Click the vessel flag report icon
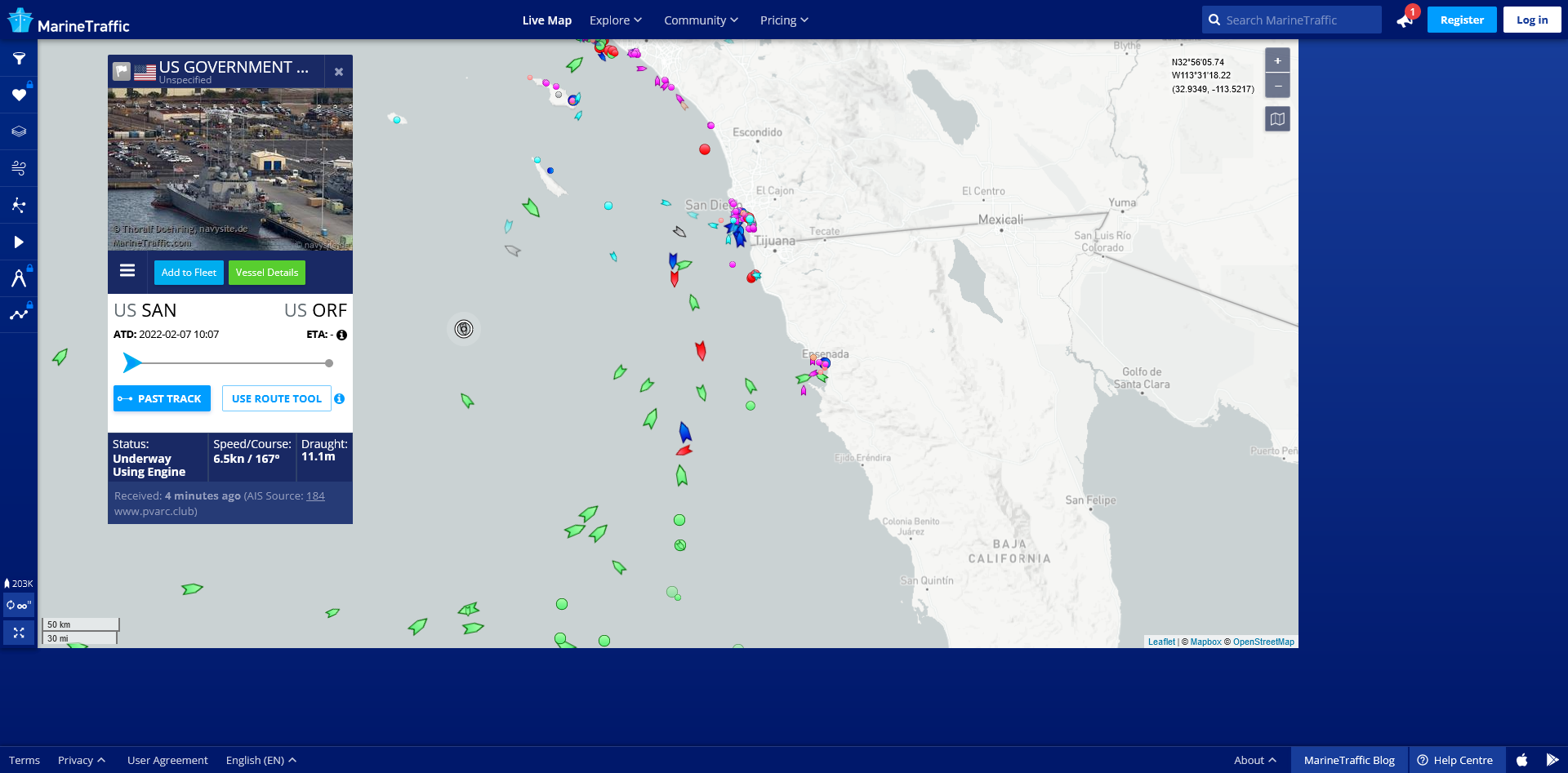1568x773 pixels. pyautogui.click(x=122, y=72)
